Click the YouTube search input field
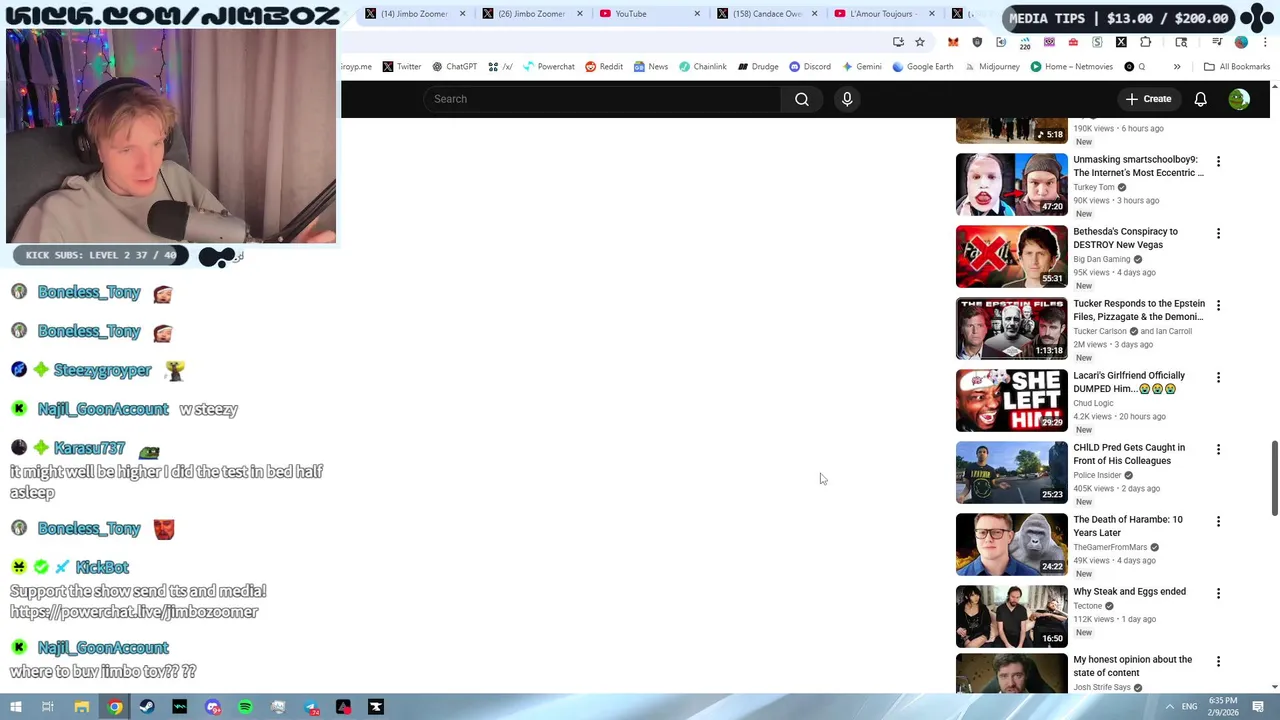Screen dimensions: 1280x720 [x=602, y=99]
